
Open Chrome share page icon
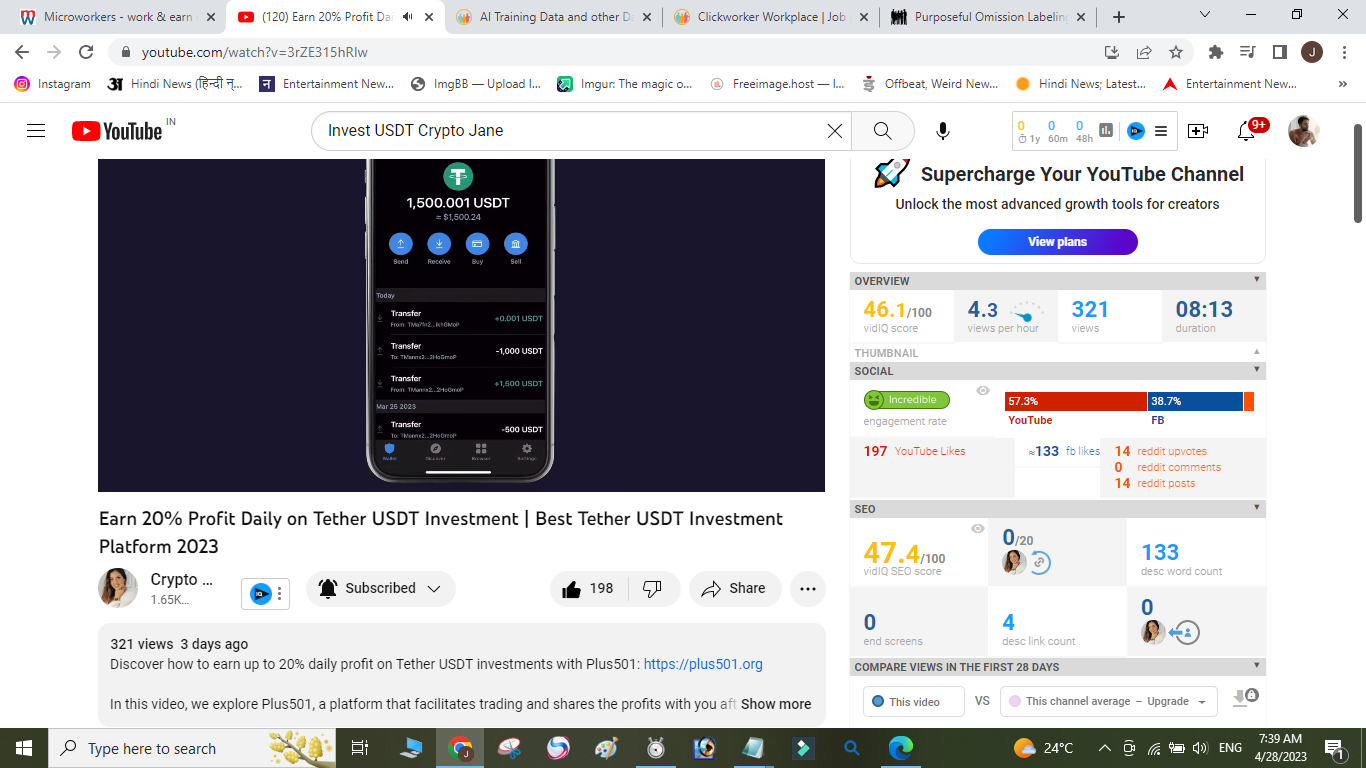coord(1144,52)
